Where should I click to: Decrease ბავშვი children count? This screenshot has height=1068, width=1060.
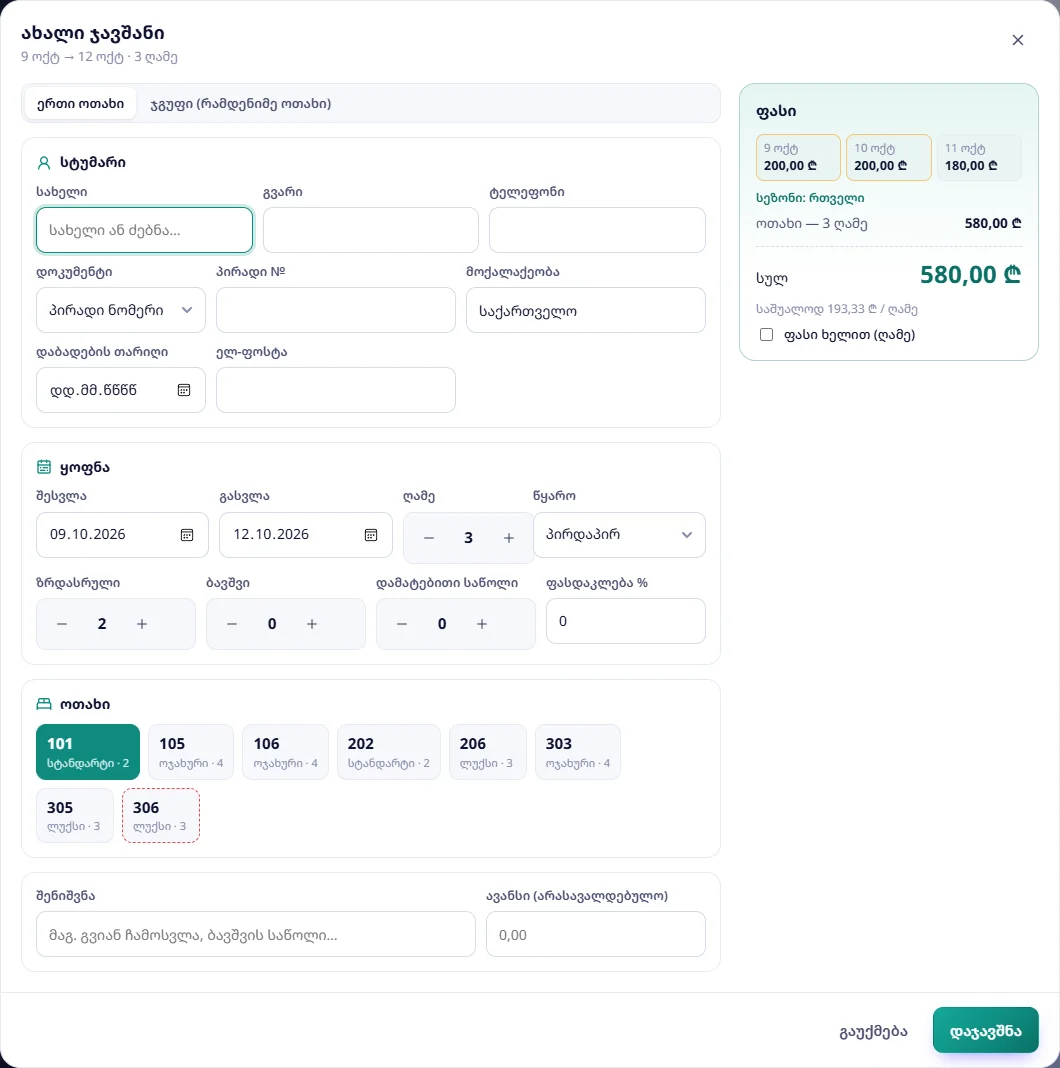point(232,624)
